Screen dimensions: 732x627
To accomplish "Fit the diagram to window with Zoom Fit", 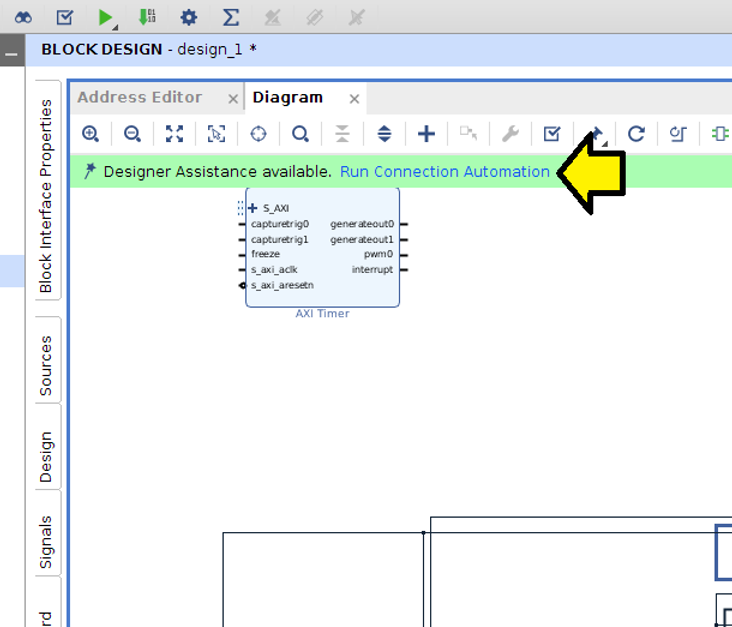I will 174,134.
